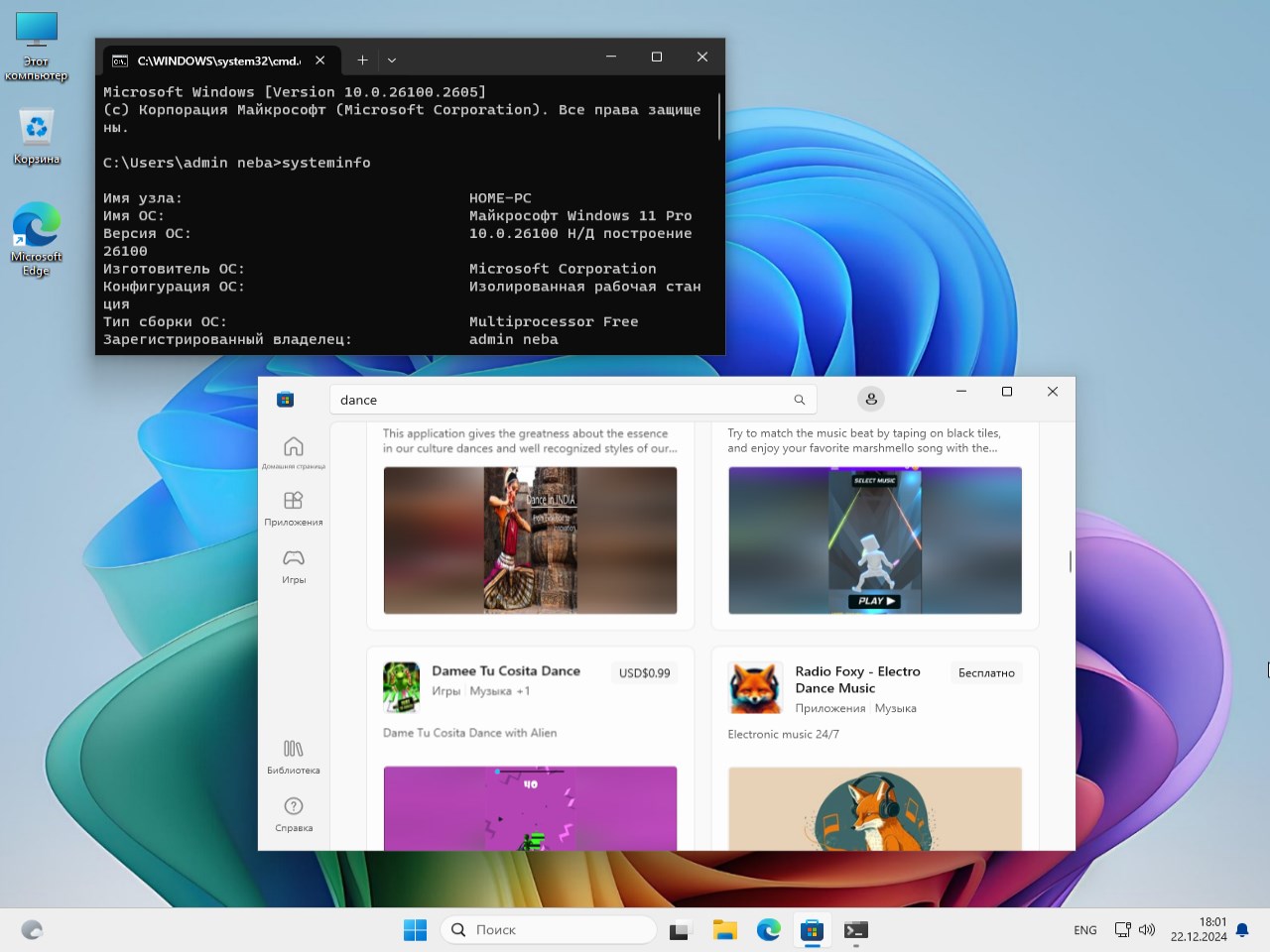Open the terminal profiles dropdown chevron
Image resolution: width=1270 pixels, height=952 pixels.
click(392, 59)
